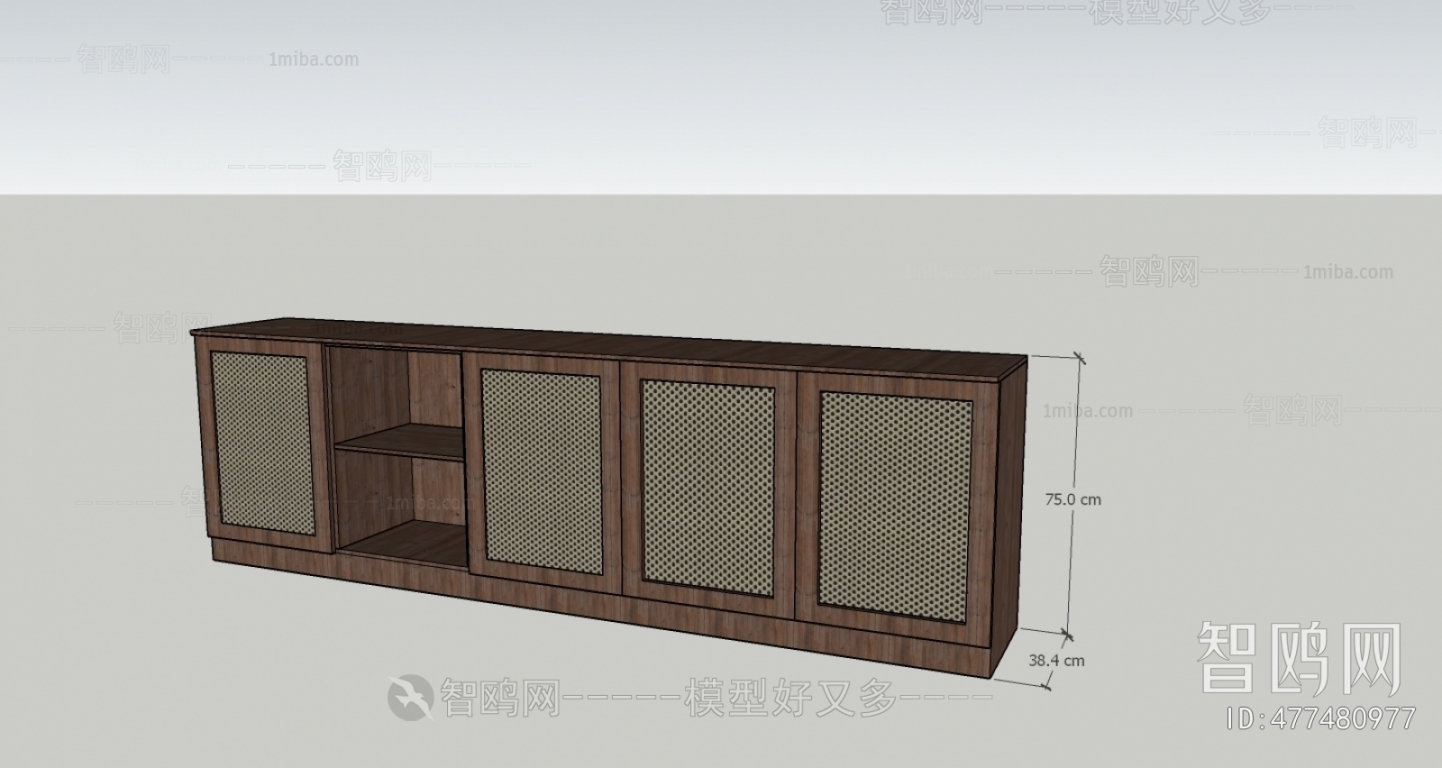
Task: Select the open shelf compartment's middle shelf
Action: coord(400,441)
